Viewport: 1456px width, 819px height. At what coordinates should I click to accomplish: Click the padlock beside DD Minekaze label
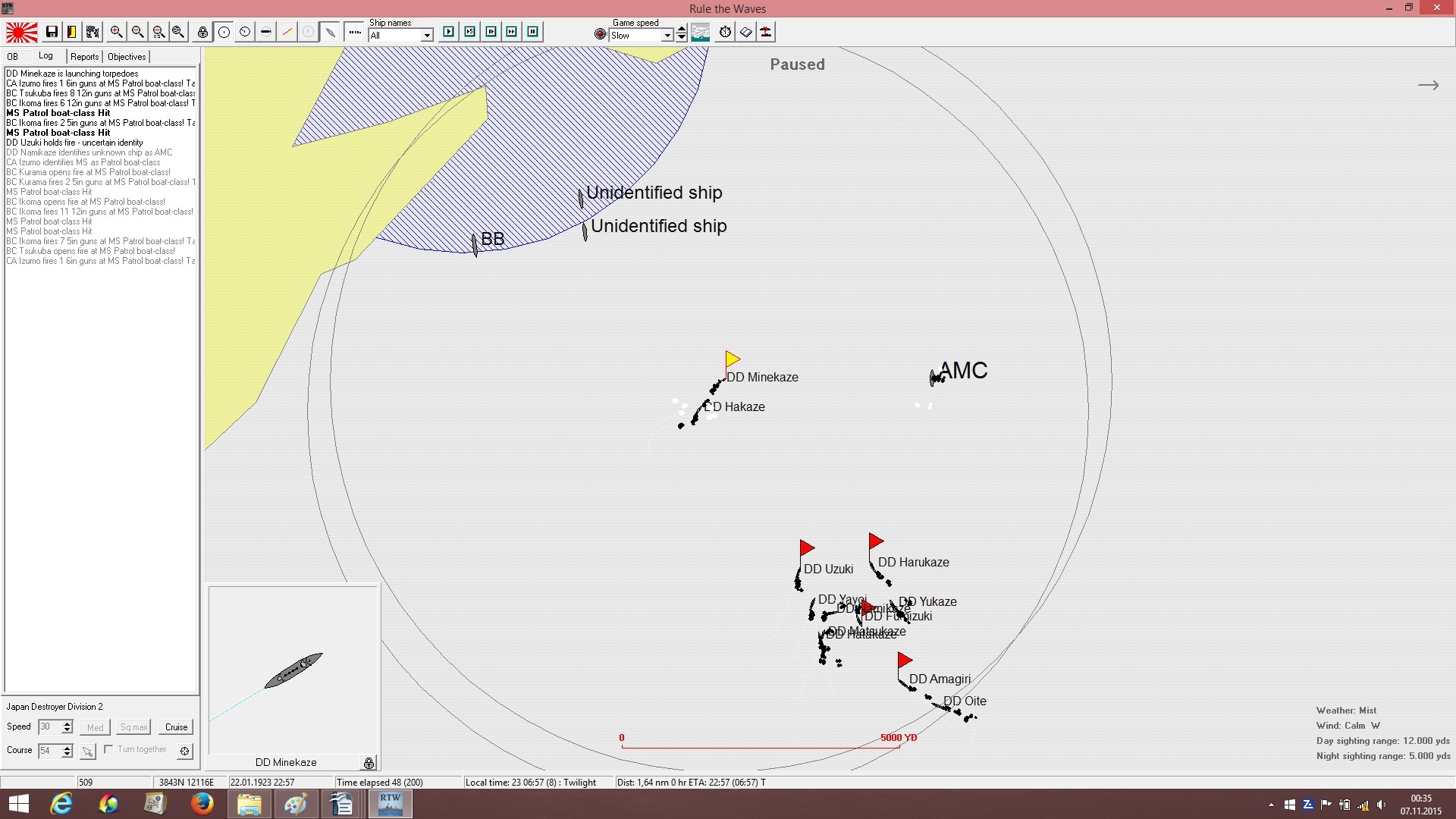(x=369, y=763)
